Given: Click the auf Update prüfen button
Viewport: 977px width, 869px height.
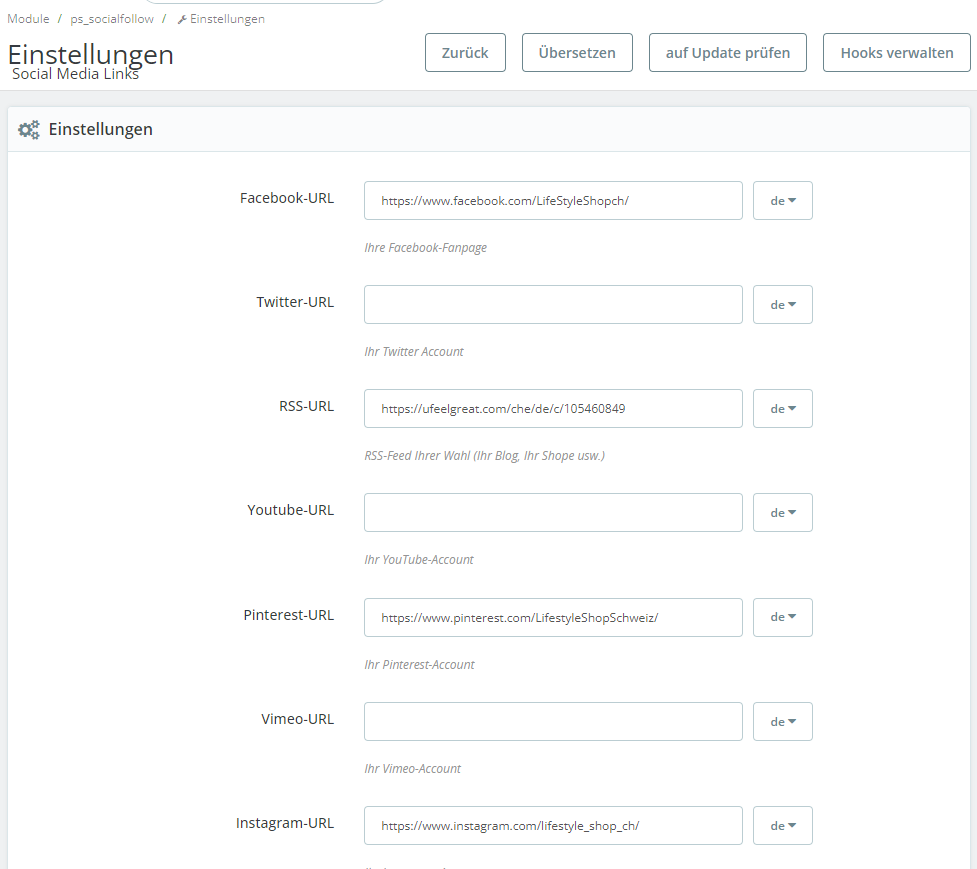Looking at the screenshot, I should click(x=728, y=53).
